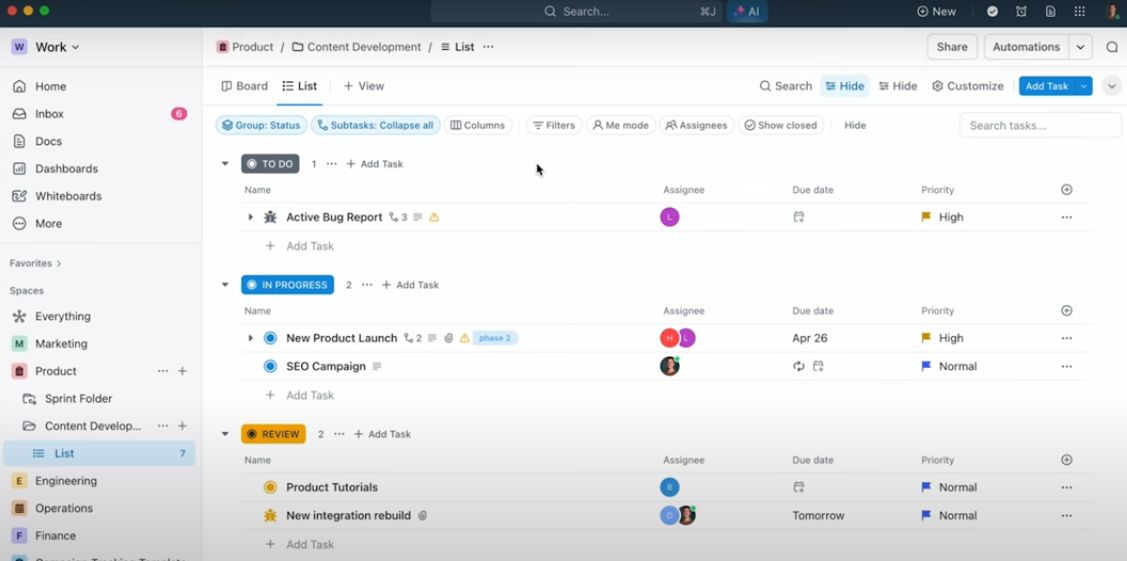Open due date picker for Active Bug Report

[x=799, y=217]
